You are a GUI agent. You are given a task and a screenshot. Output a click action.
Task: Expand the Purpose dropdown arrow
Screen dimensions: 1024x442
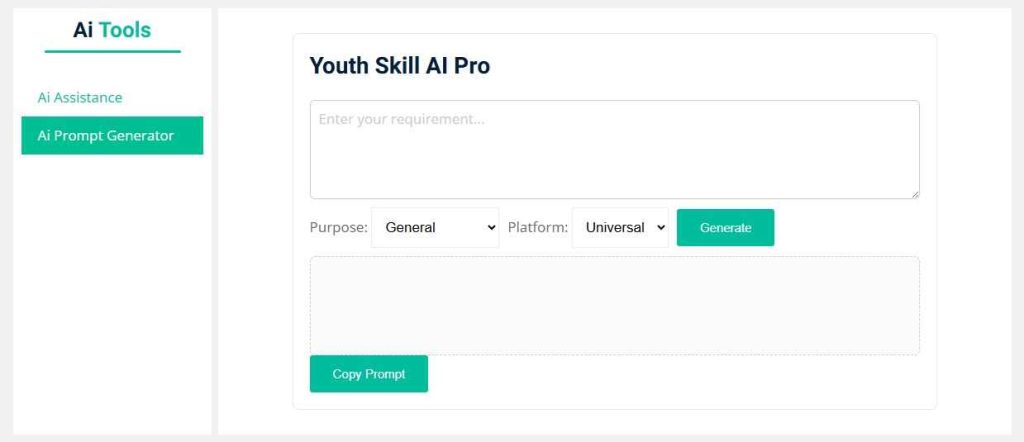[491, 228]
